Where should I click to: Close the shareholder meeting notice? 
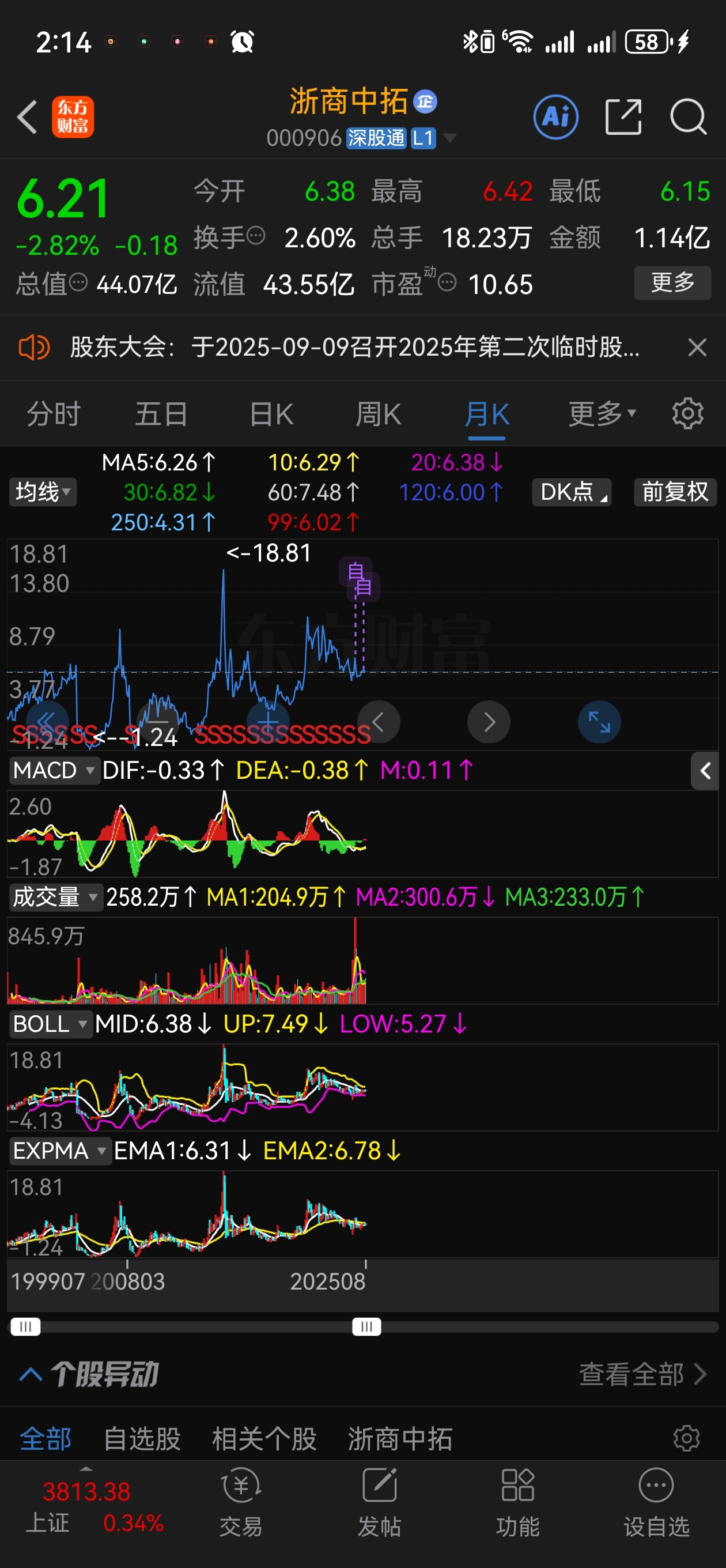pyautogui.click(x=697, y=348)
